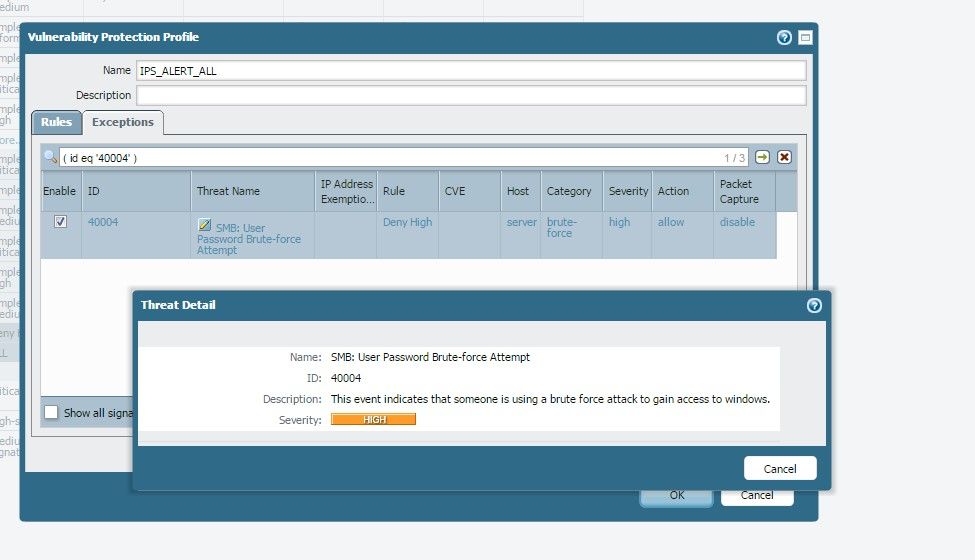
Task: Clear the search filter with X icon
Action: tap(785, 157)
